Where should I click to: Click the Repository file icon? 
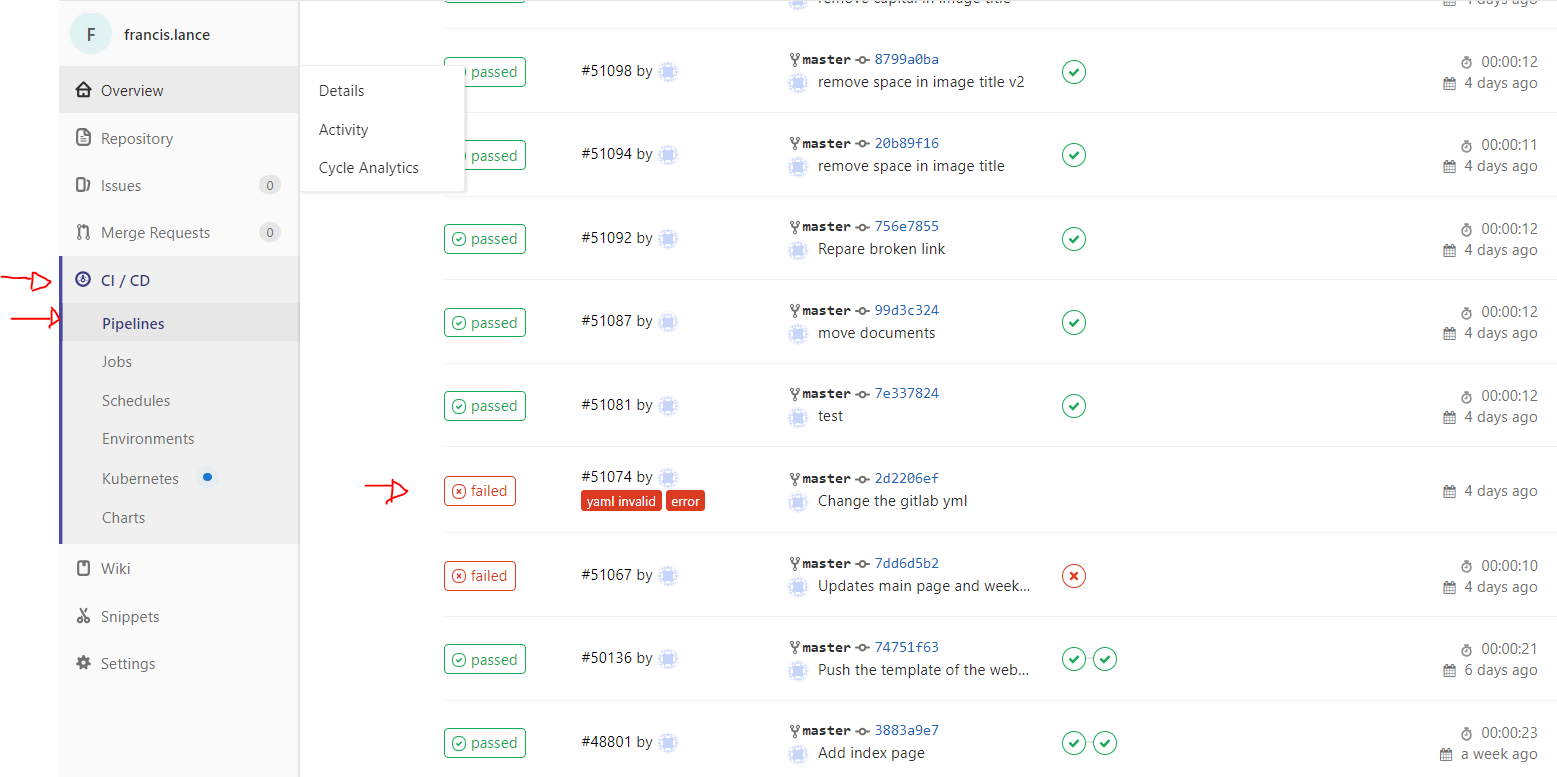[84, 138]
